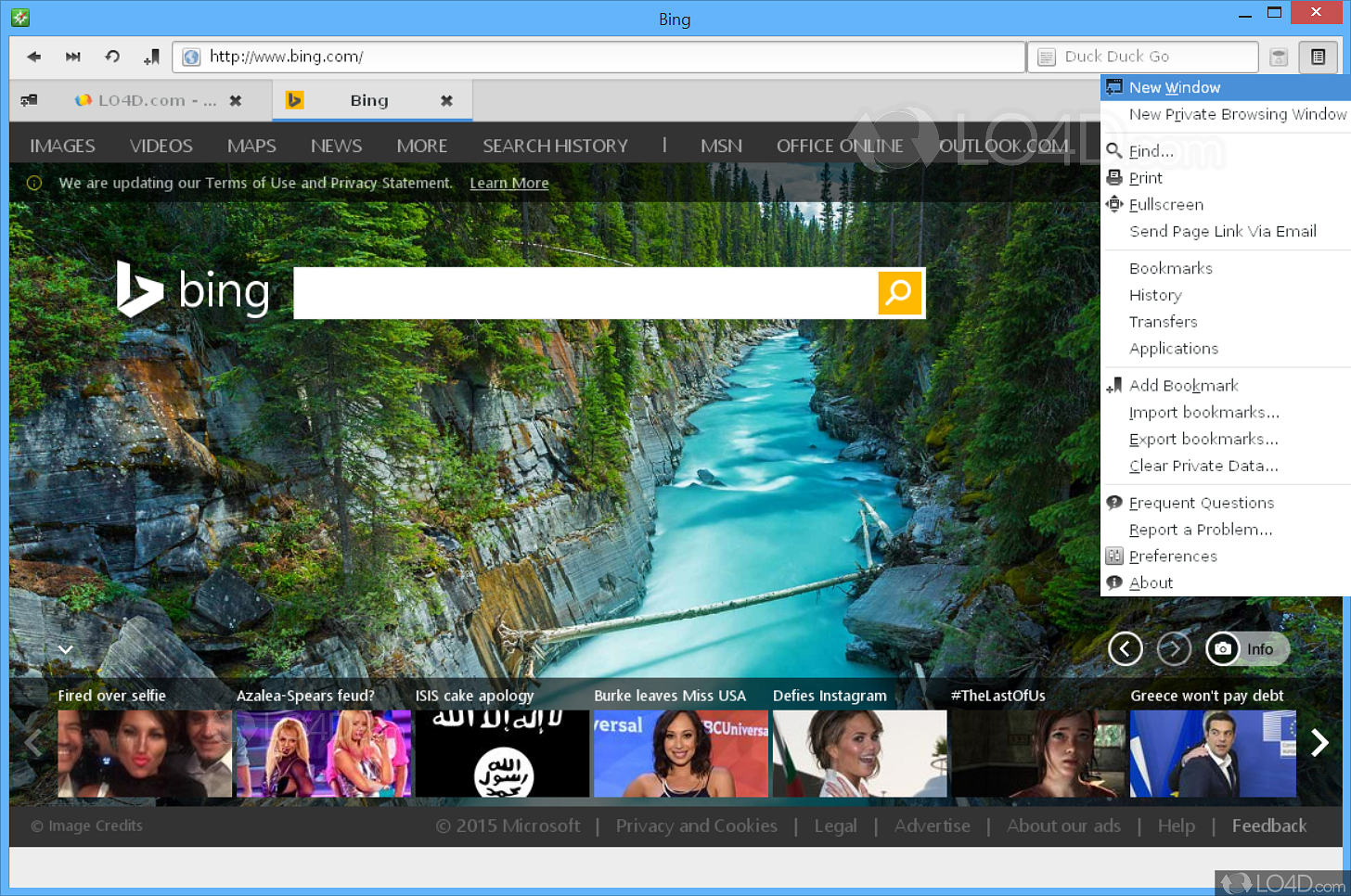The width and height of the screenshot is (1351, 896).
Task: Select Fullscreen in the menu
Action: point(1225,204)
